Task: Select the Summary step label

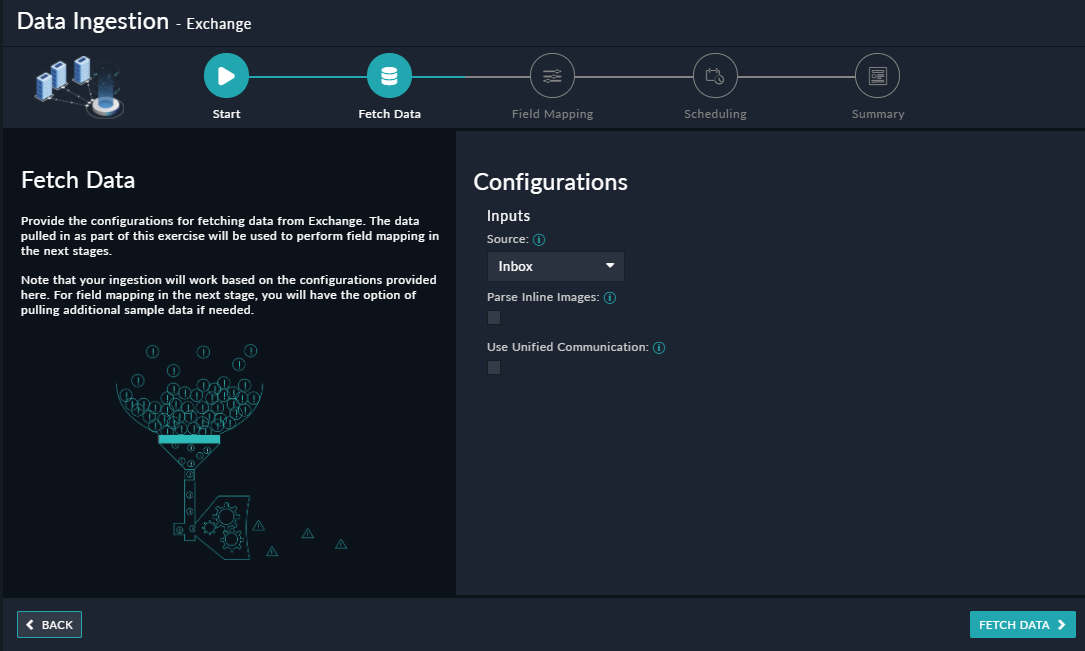Action: tap(877, 114)
